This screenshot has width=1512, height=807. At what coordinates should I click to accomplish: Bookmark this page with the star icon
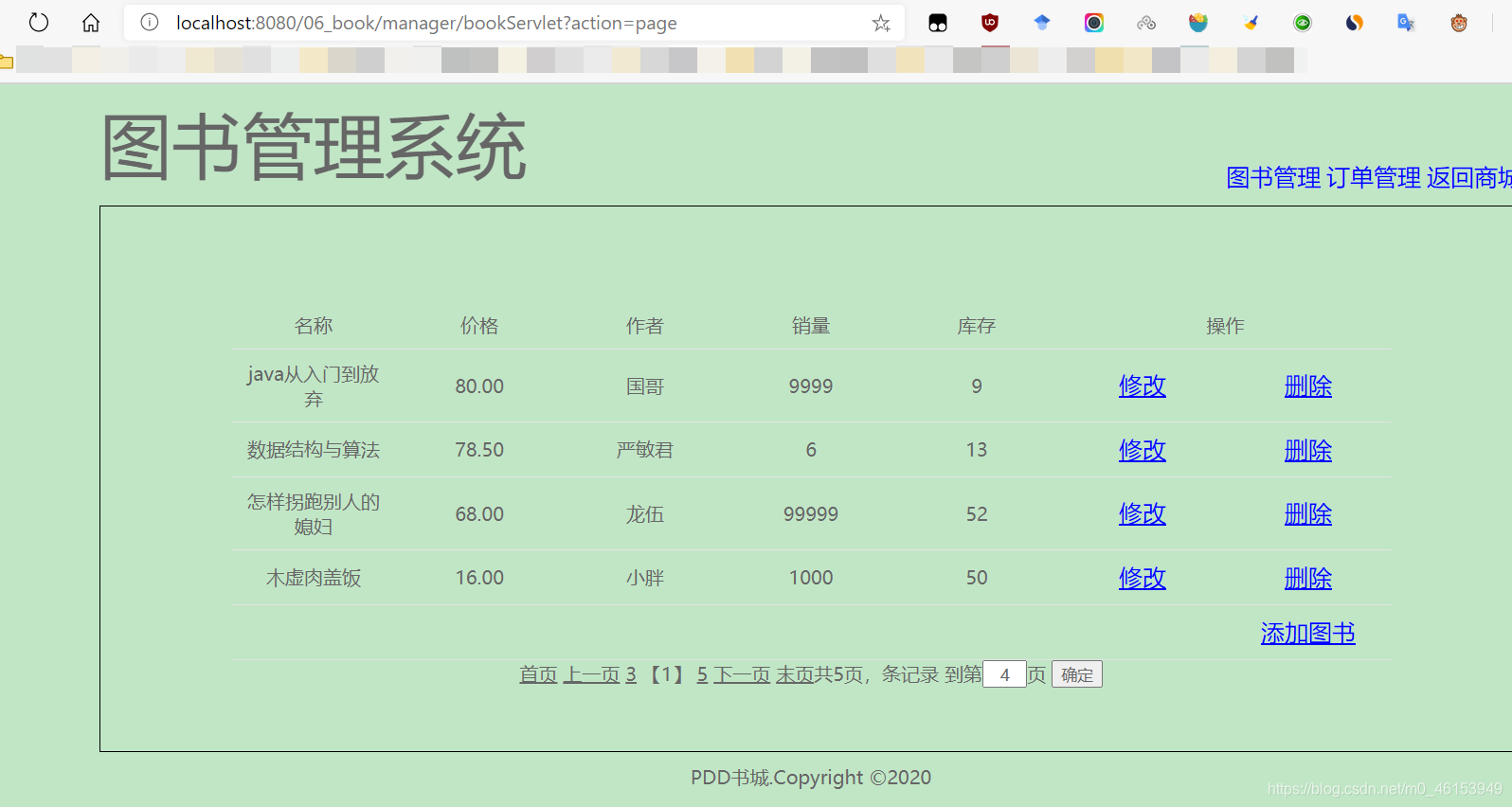pyautogui.click(x=881, y=23)
